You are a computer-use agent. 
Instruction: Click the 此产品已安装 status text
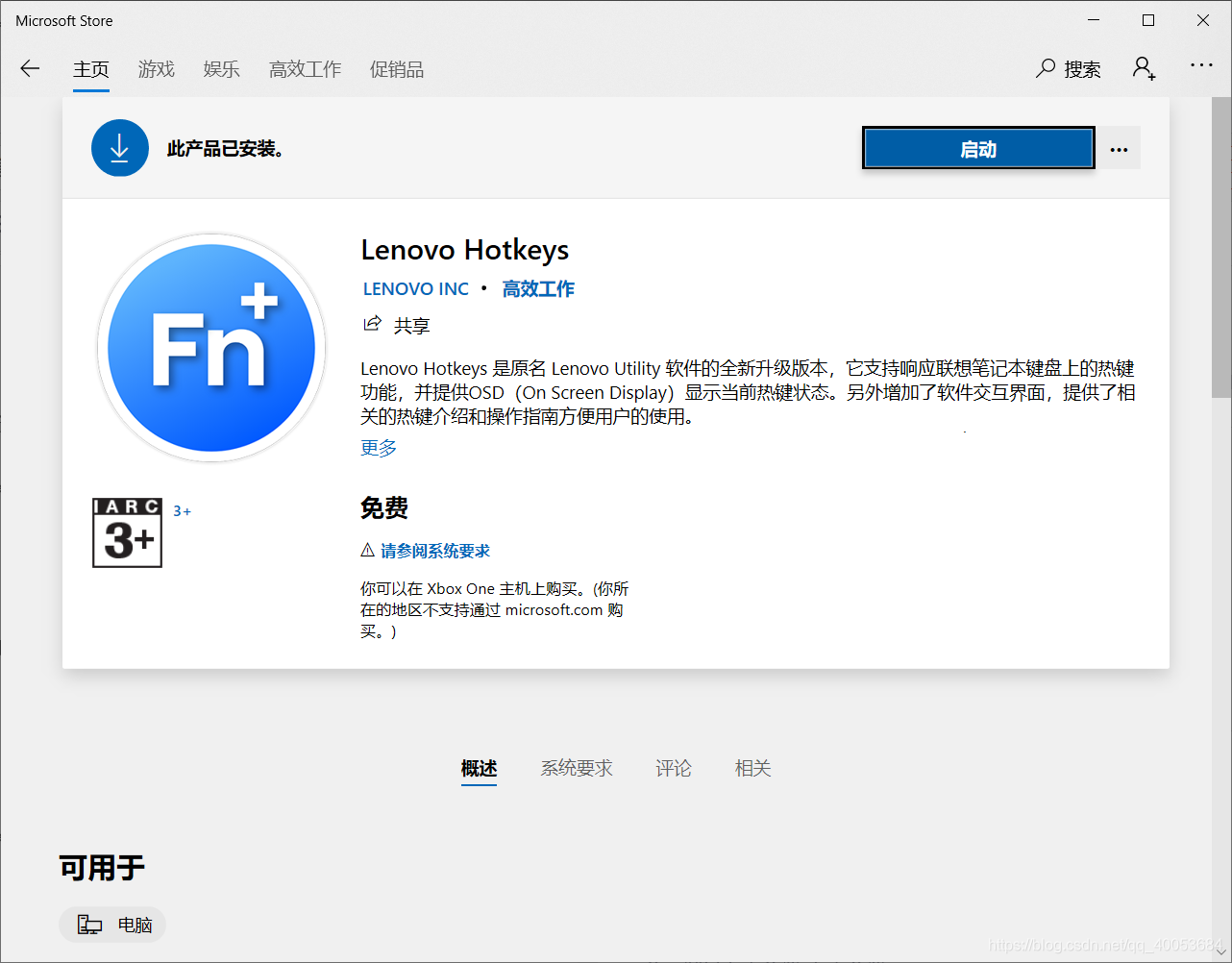pos(226,149)
